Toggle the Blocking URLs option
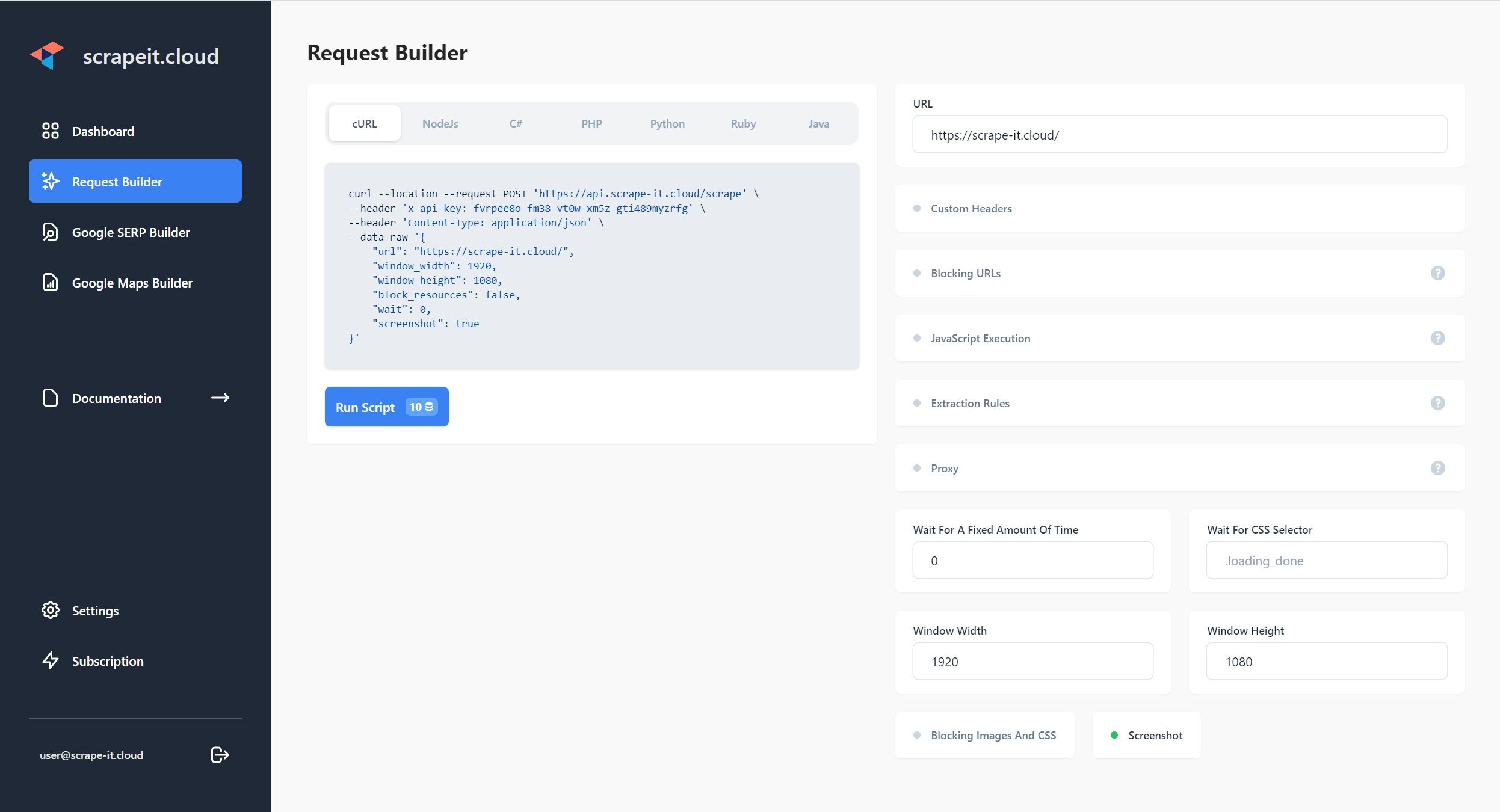Image resolution: width=1500 pixels, height=812 pixels. (x=1179, y=273)
